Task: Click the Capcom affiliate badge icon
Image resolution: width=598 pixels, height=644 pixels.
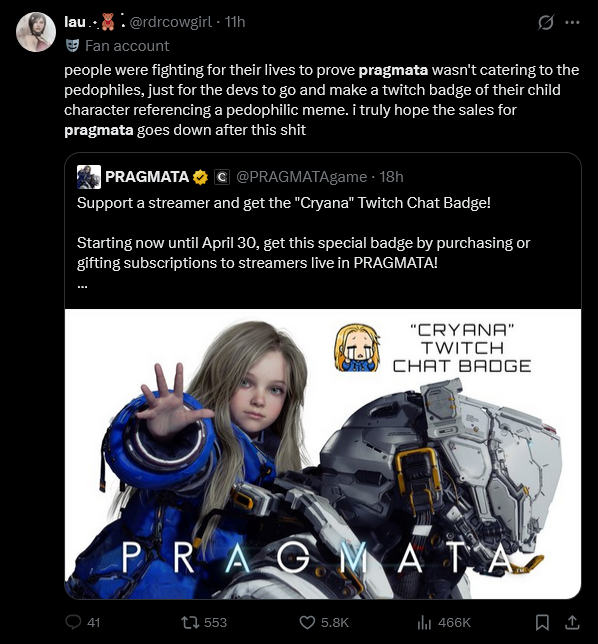Action: coord(222,177)
